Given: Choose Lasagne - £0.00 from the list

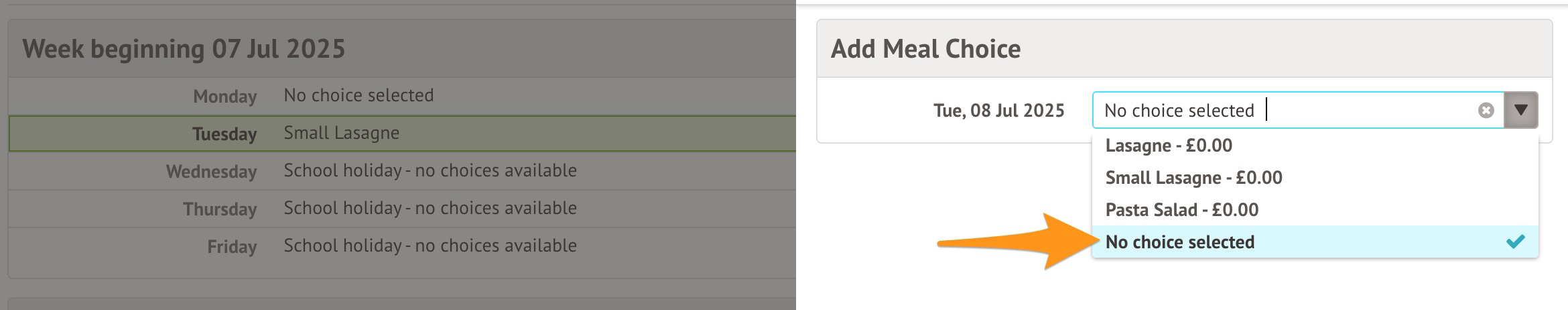Looking at the screenshot, I should [x=1169, y=146].
